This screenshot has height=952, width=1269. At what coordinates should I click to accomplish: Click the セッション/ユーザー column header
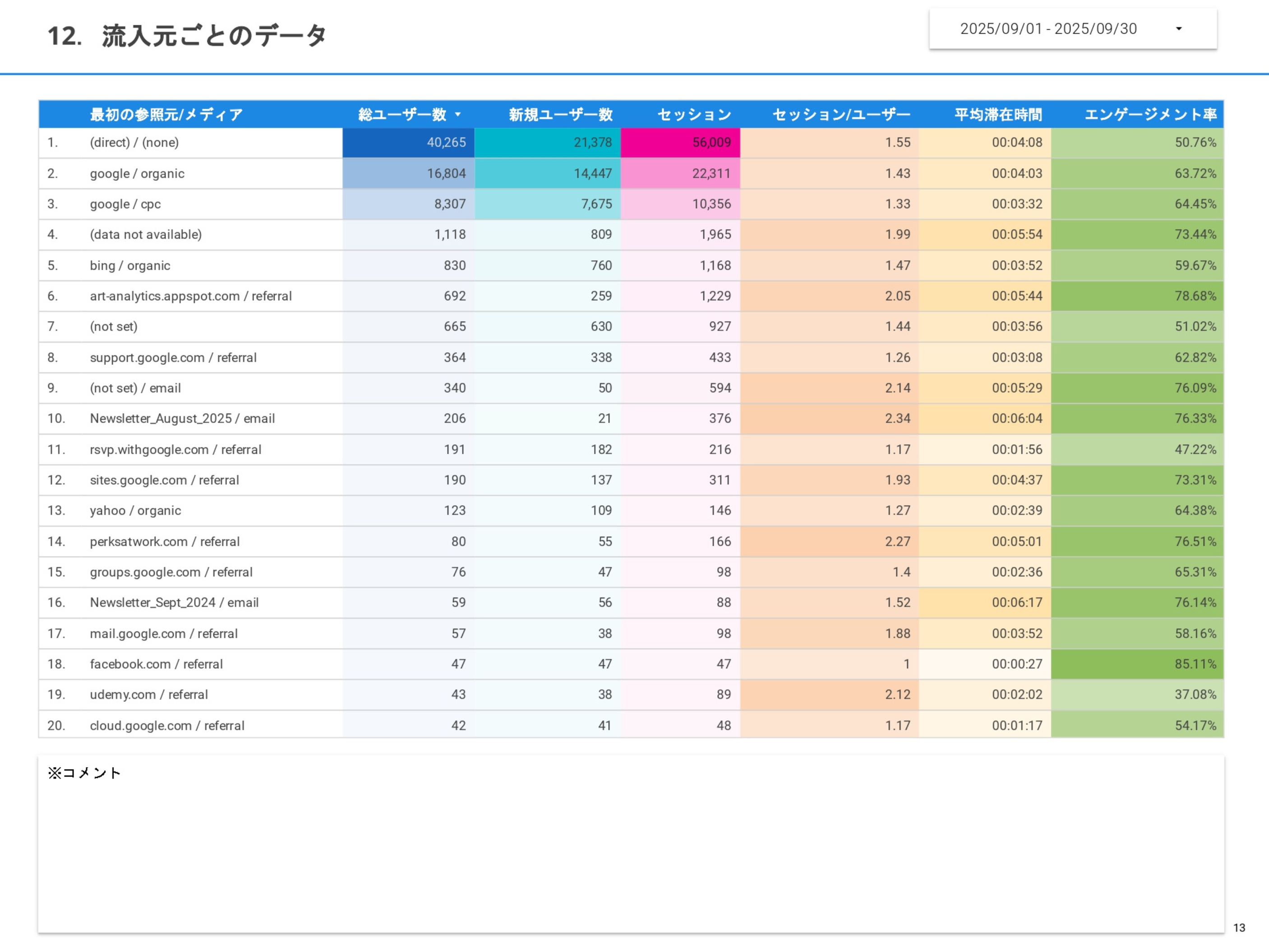840,115
